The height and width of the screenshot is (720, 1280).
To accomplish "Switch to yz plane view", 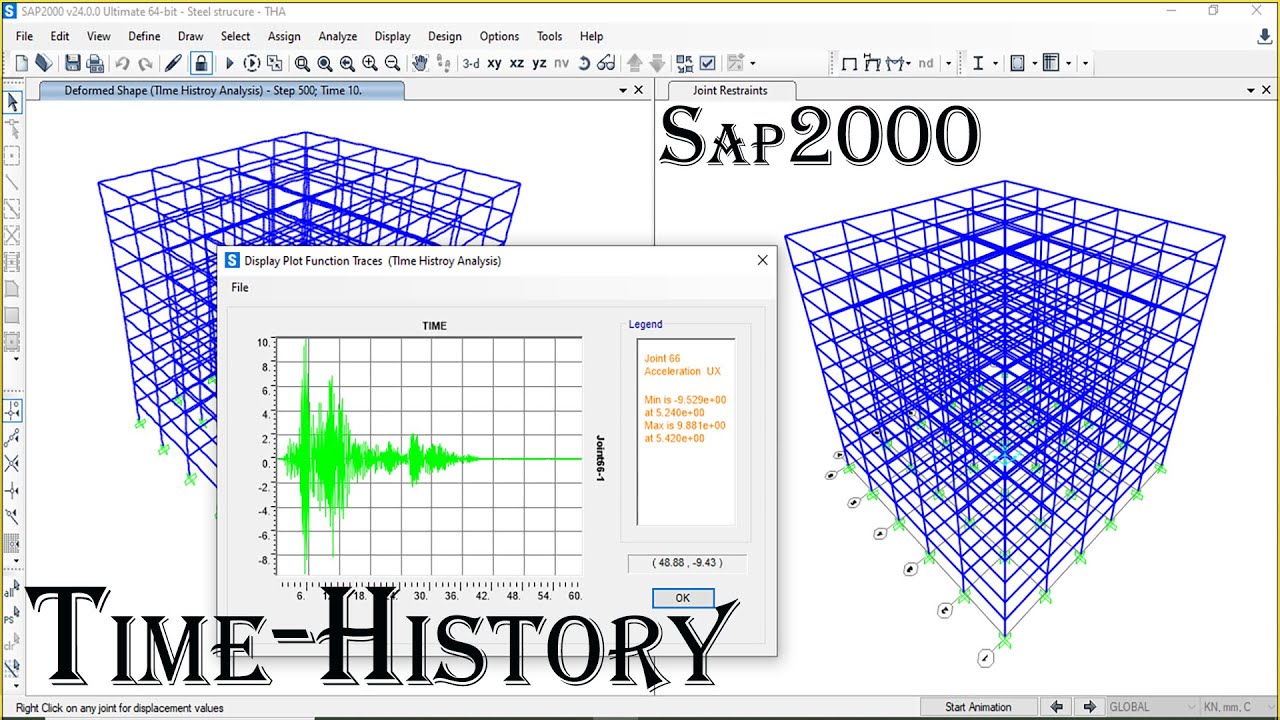I will [539, 63].
